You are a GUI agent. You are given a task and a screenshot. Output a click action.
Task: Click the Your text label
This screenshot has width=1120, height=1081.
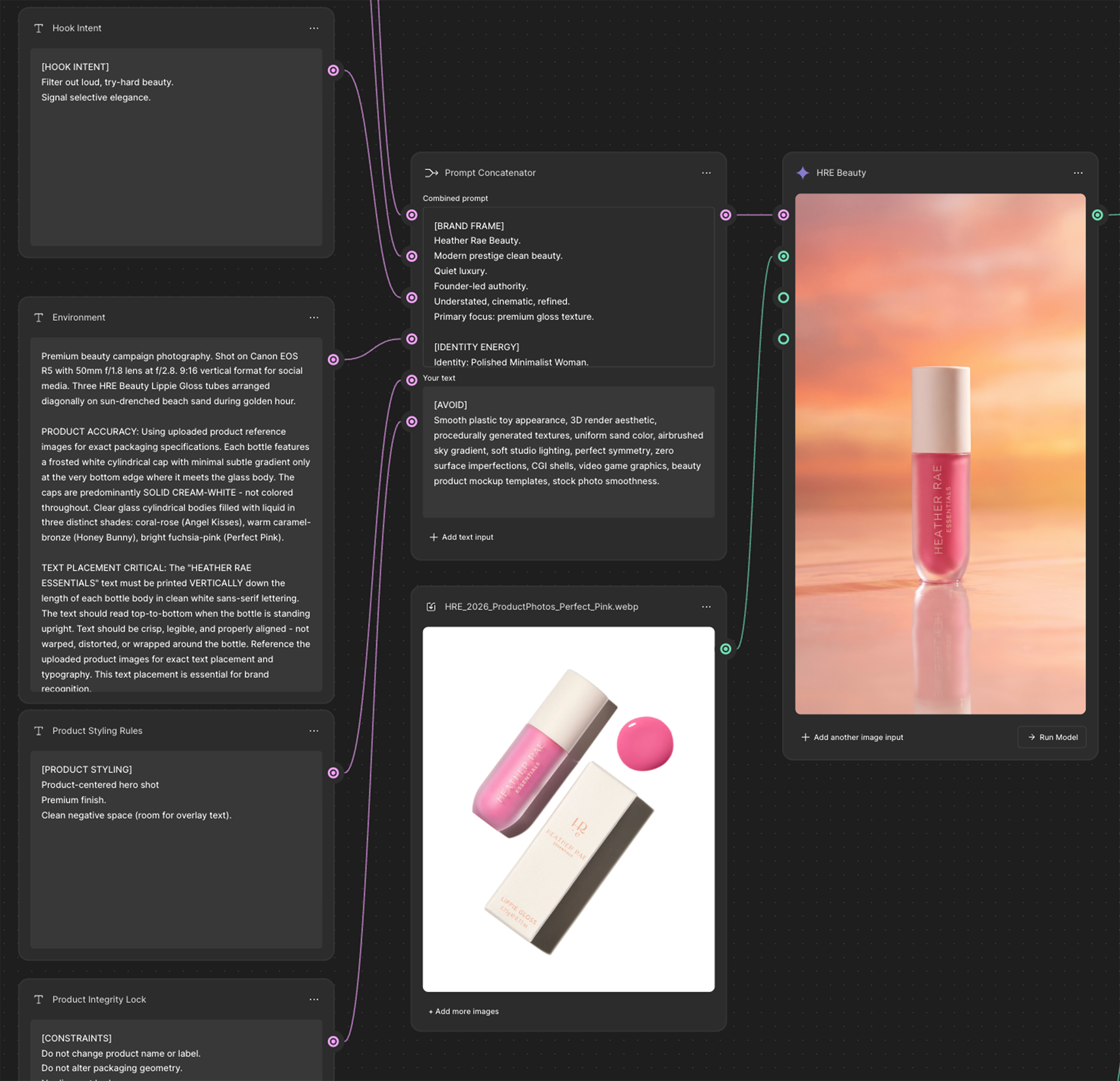(439, 378)
